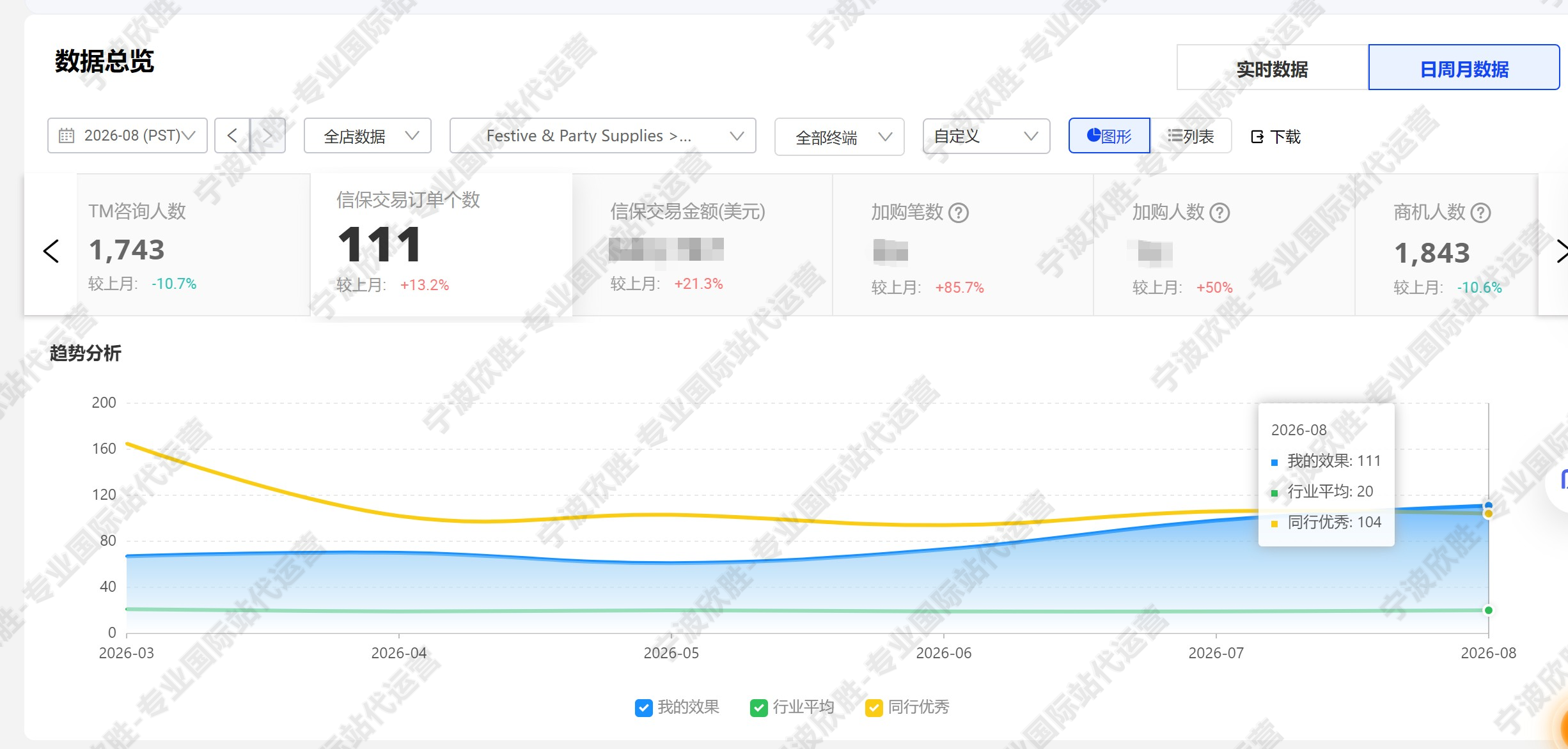This screenshot has height=749, width=1568.
Task: Click the blue 我的效果 data point at 2026-08
Action: (1489, 506)
